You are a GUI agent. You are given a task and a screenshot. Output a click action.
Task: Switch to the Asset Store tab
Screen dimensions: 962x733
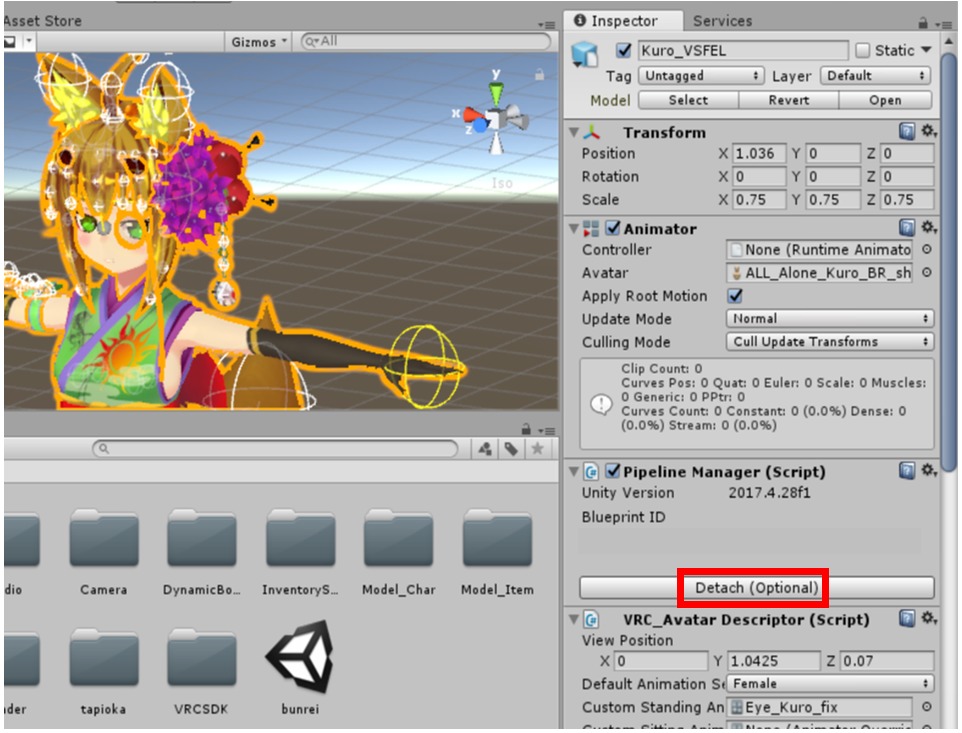click(42, 21)
